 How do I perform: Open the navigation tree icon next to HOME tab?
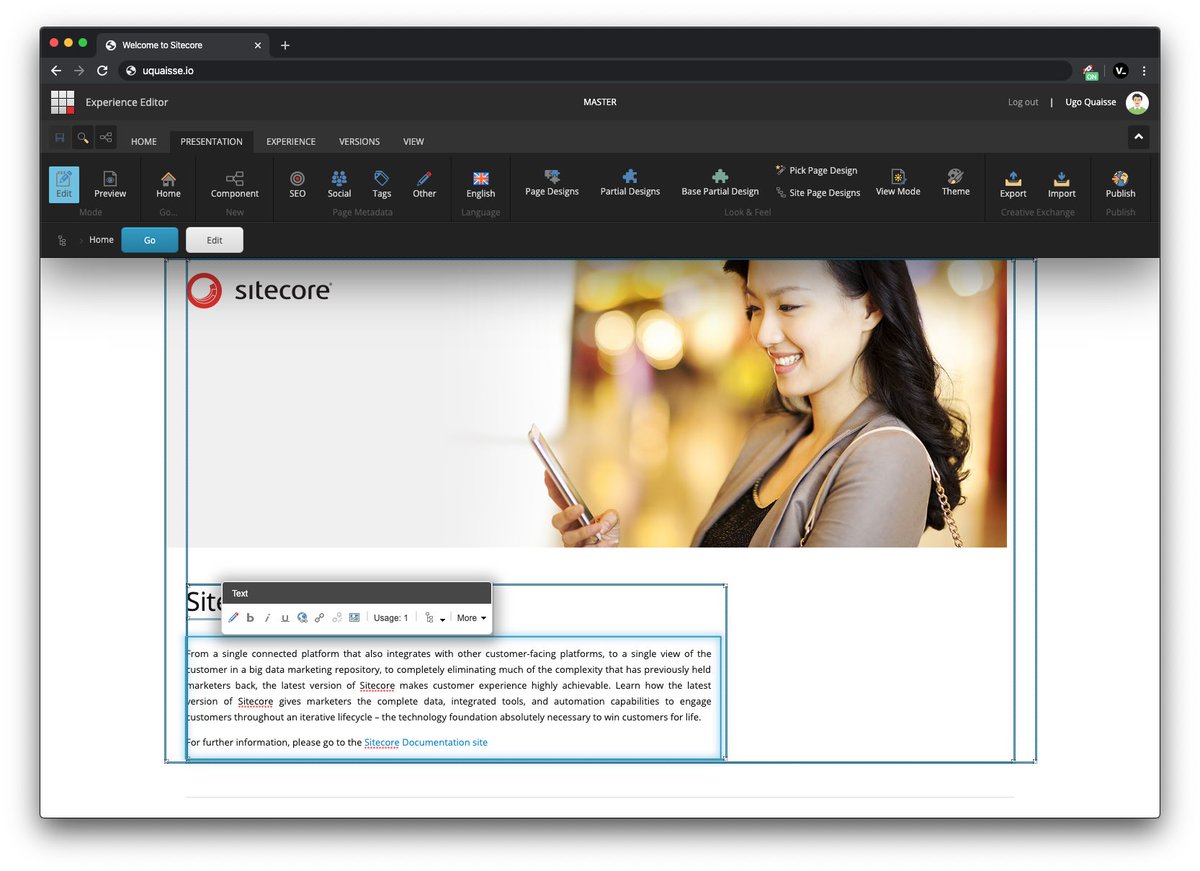click(106, 138)
